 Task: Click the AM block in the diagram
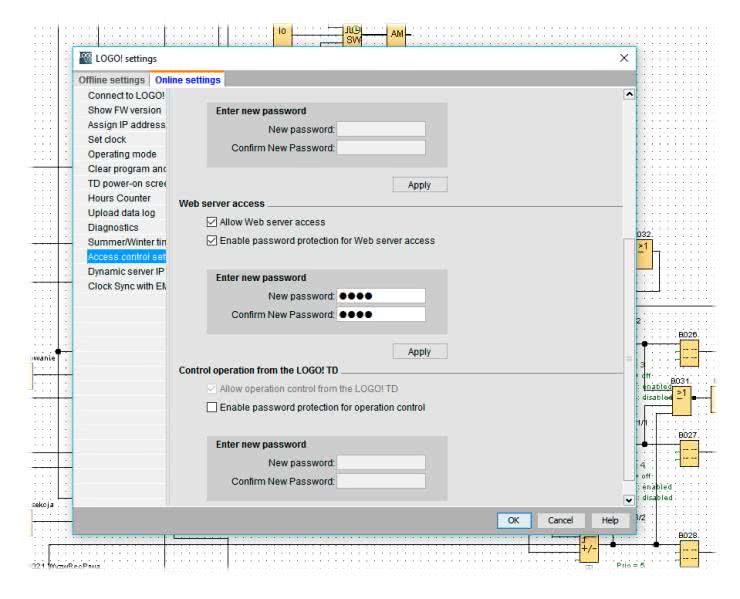click(396, 35)
